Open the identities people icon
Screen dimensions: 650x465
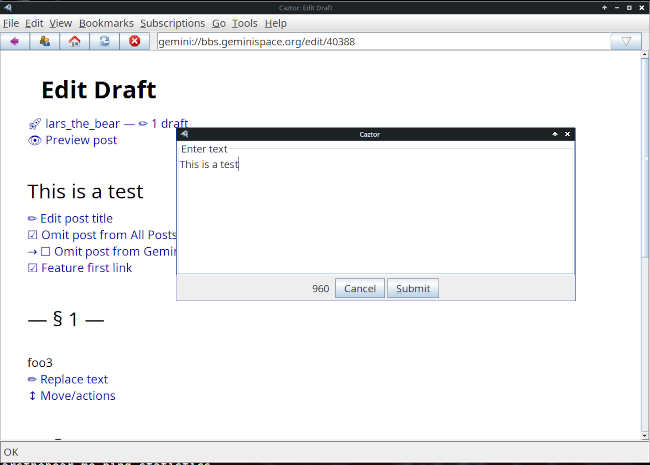point(44,41)
